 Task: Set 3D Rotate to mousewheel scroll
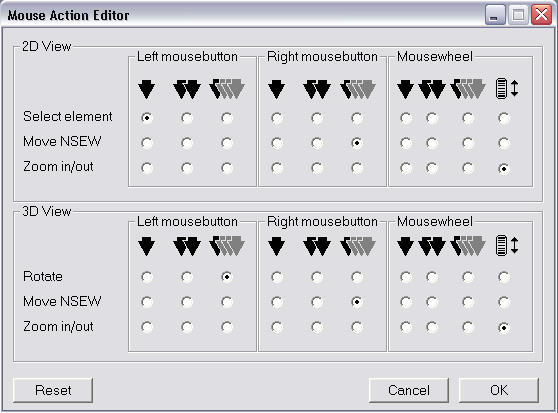point(504,277)
